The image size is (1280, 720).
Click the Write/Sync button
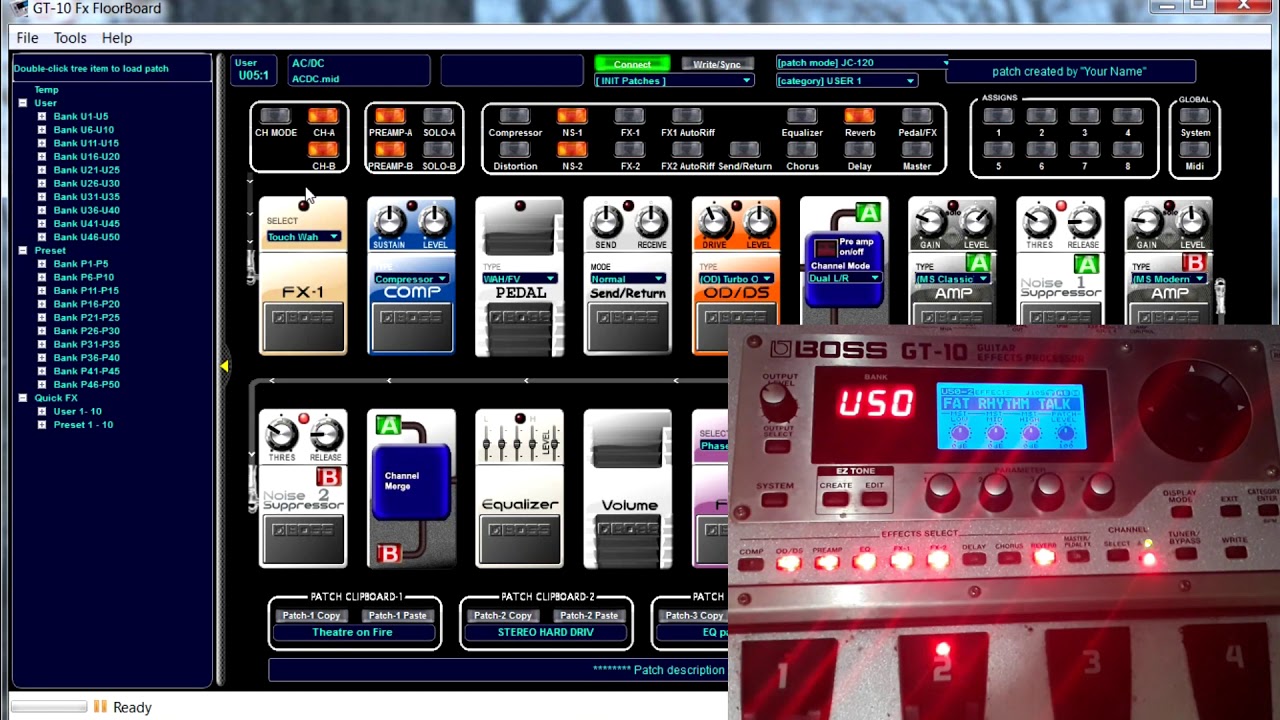(717, 64)
